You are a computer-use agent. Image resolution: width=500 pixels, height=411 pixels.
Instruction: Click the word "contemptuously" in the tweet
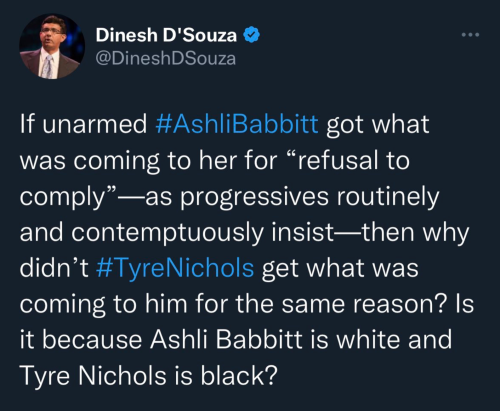coord(167,233)
